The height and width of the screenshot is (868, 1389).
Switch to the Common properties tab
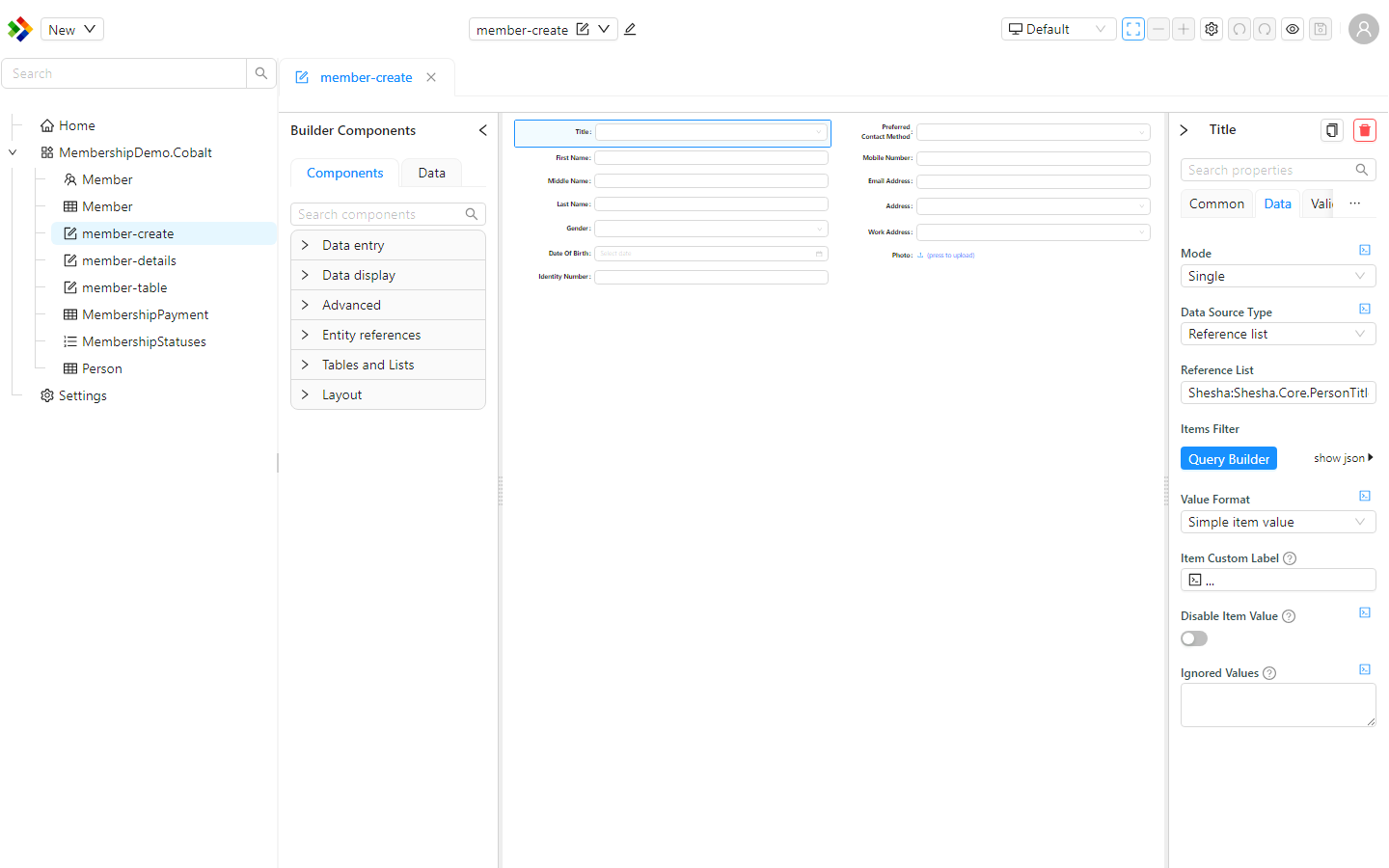[x=1216, y=203]
